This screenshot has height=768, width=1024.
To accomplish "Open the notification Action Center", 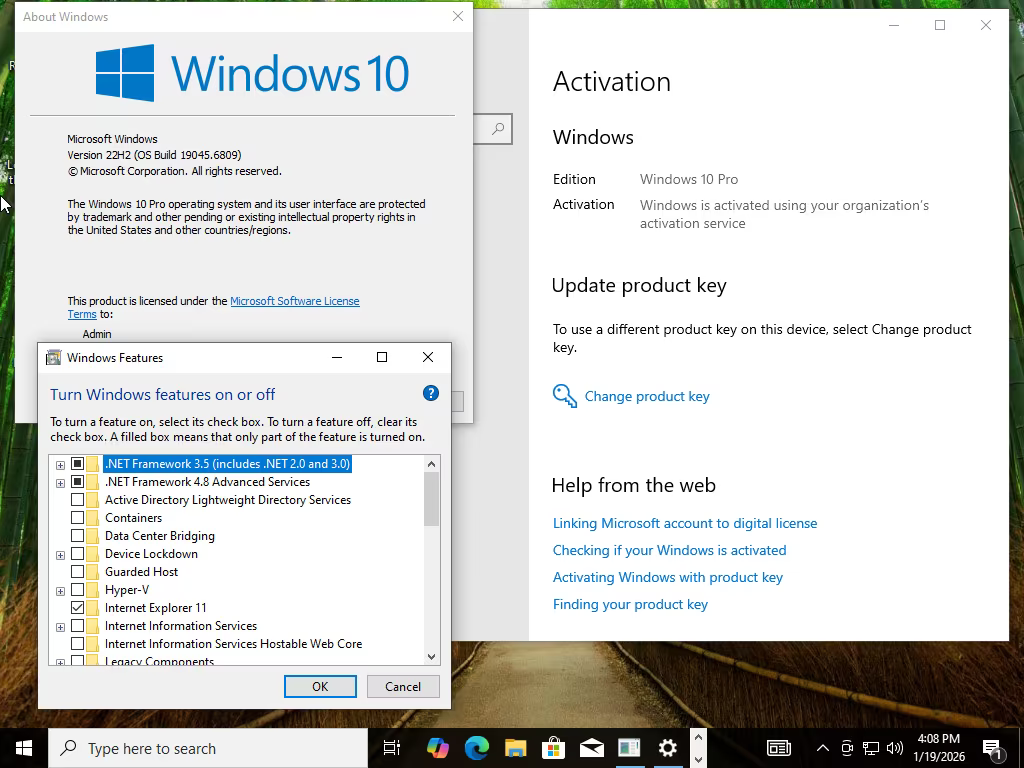I will (x=993, y=749).
